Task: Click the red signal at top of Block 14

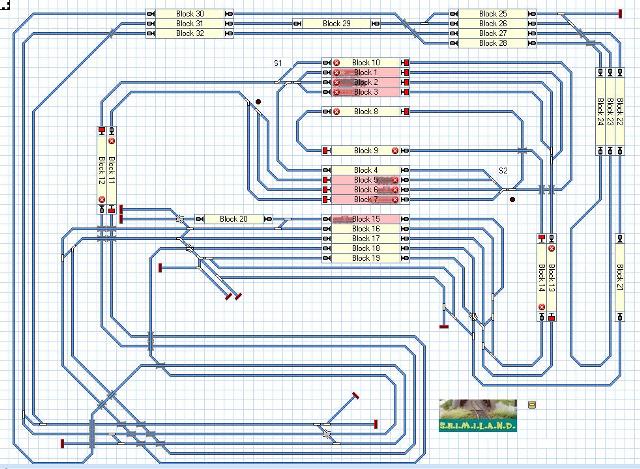Action: click(542, 238)
